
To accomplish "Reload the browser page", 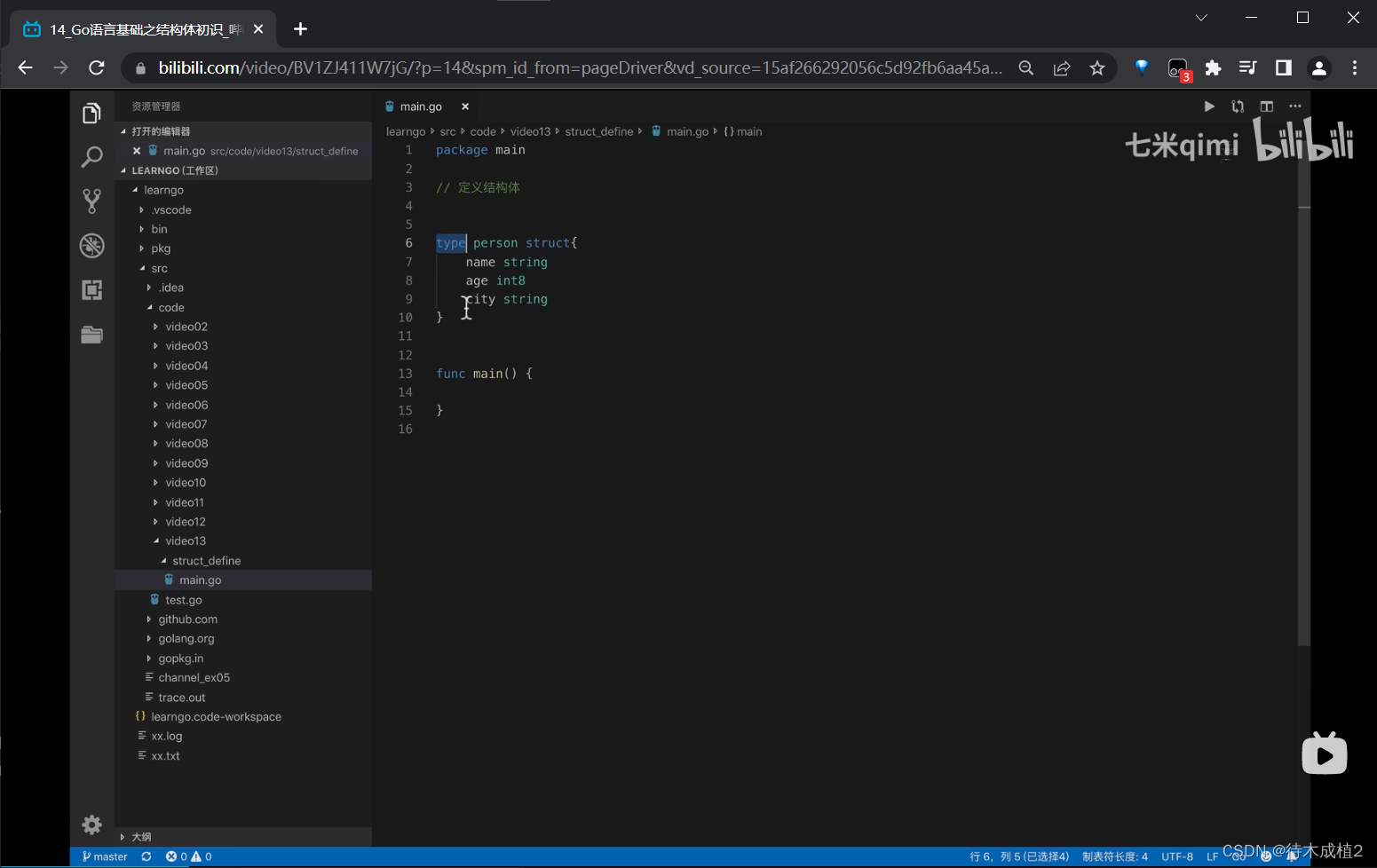I will 97,68.
